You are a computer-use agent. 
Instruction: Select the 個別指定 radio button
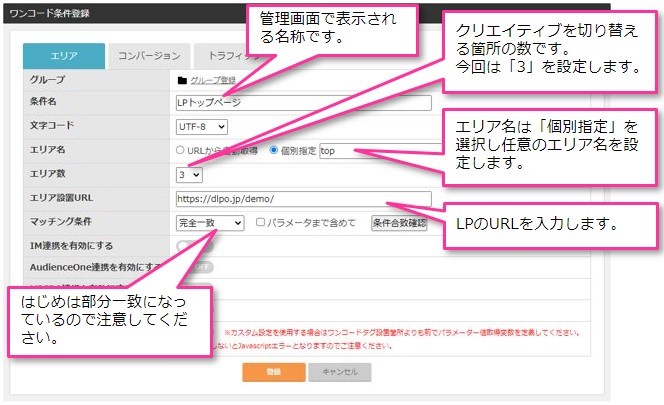pos(274,150)
